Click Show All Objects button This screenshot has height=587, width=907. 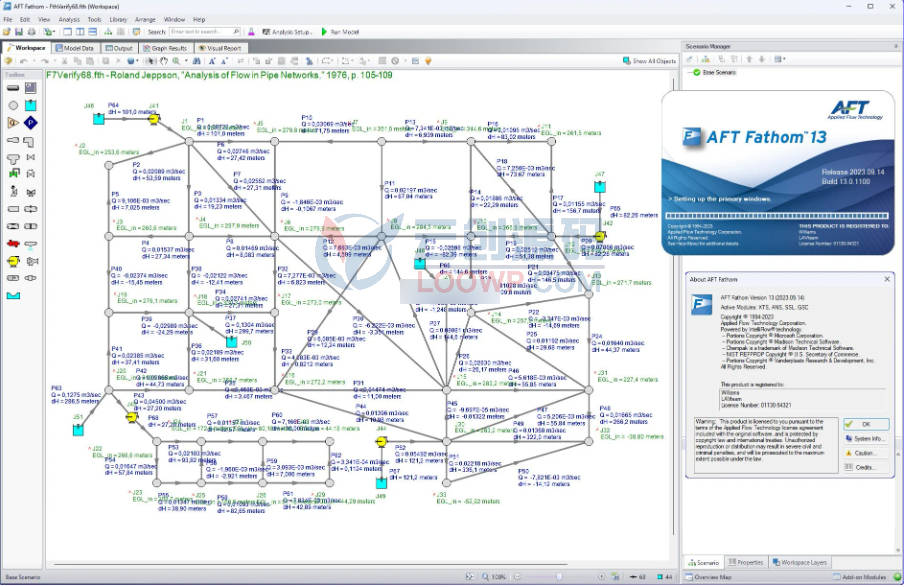pos(649,61)
